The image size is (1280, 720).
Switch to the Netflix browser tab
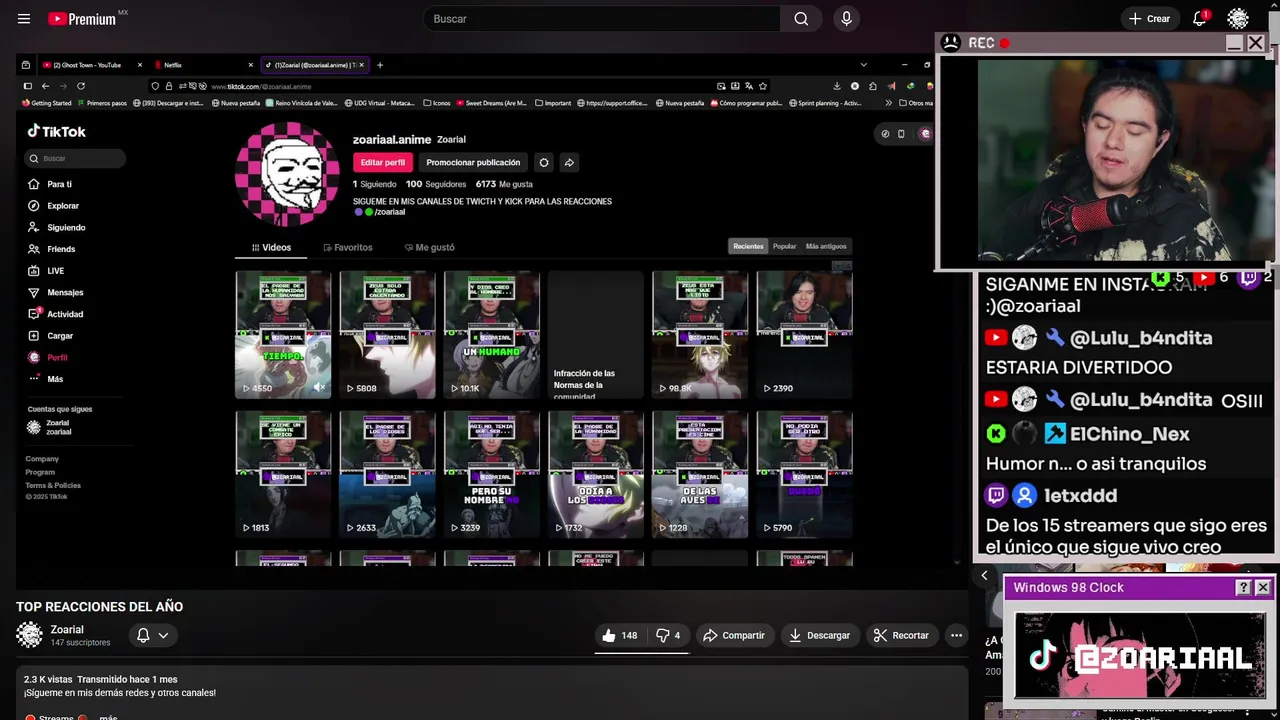205,65
